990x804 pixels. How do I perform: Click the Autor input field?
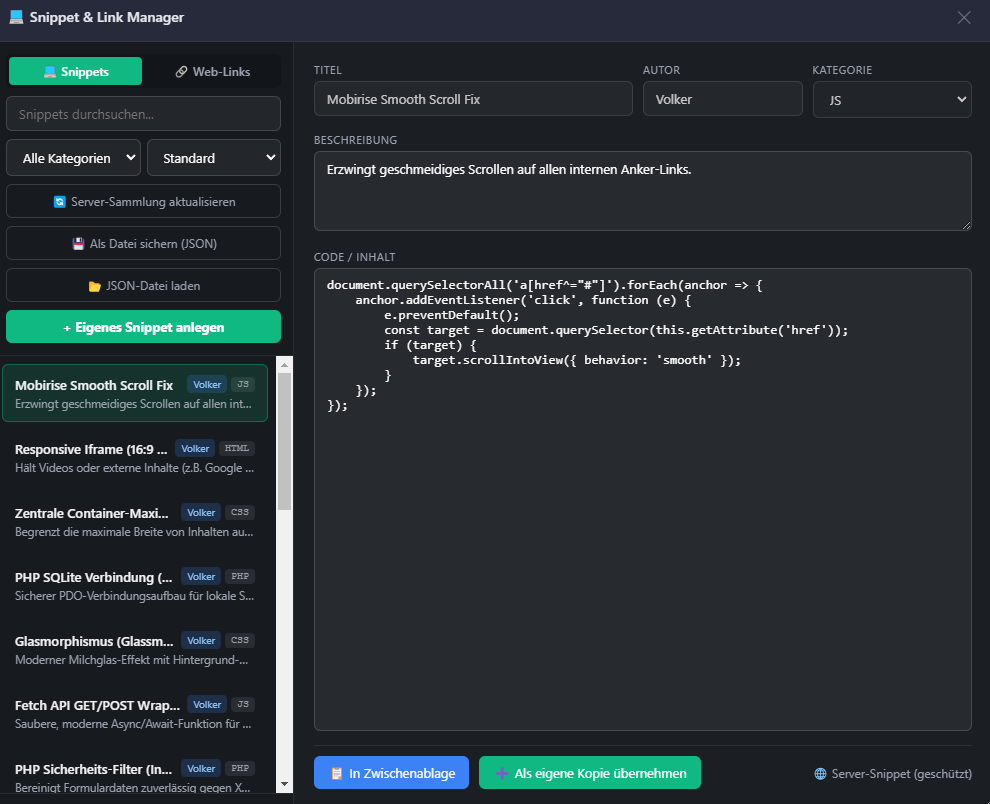coord(722,99)
